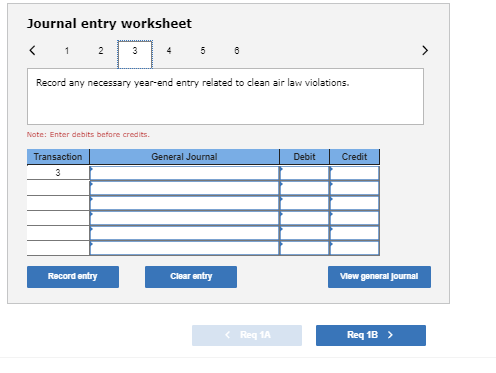Click second row Credit input cell
Screen dimensions: 496x373
tap(354, 188)
